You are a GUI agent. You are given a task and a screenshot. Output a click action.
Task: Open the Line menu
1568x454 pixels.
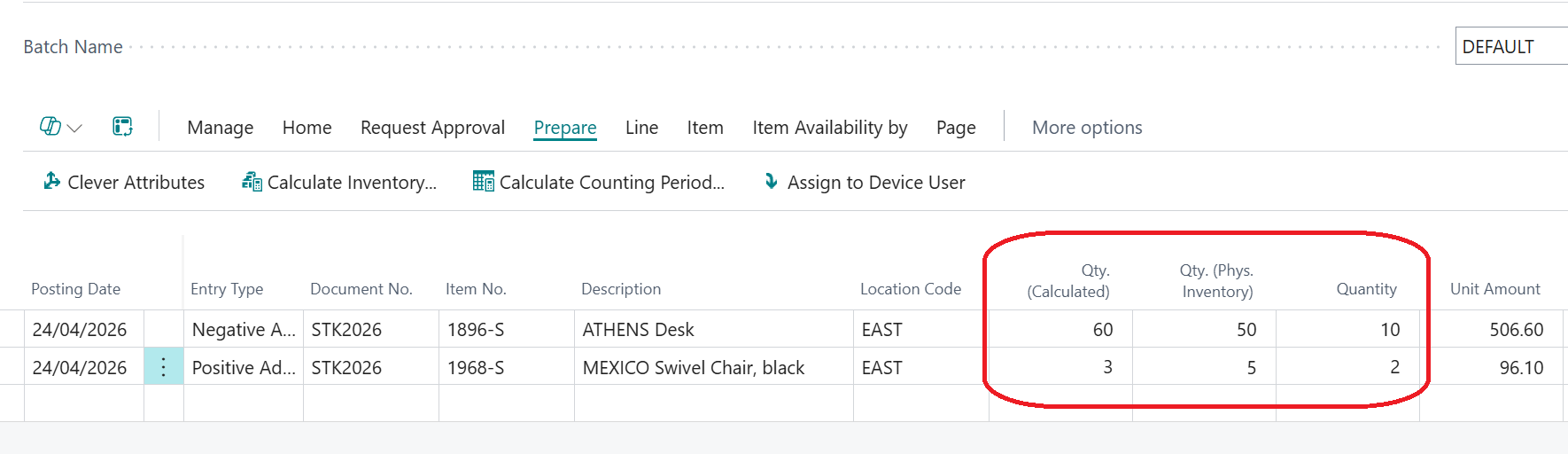(641, 128)
